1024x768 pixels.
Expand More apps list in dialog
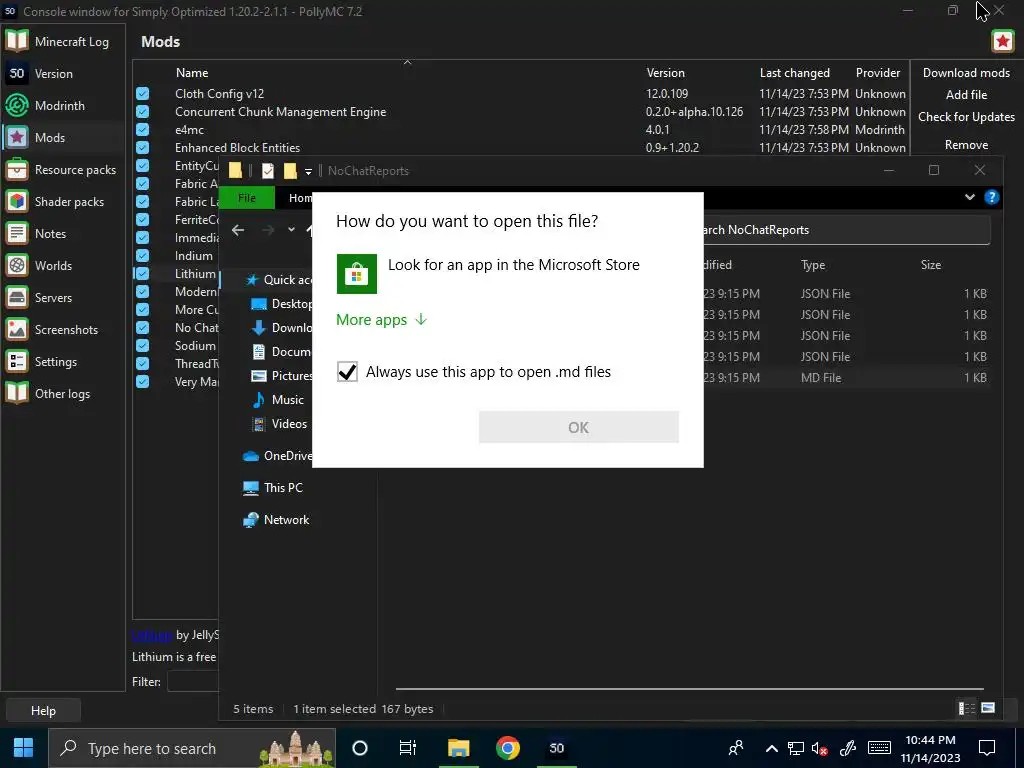pos(381,319)
